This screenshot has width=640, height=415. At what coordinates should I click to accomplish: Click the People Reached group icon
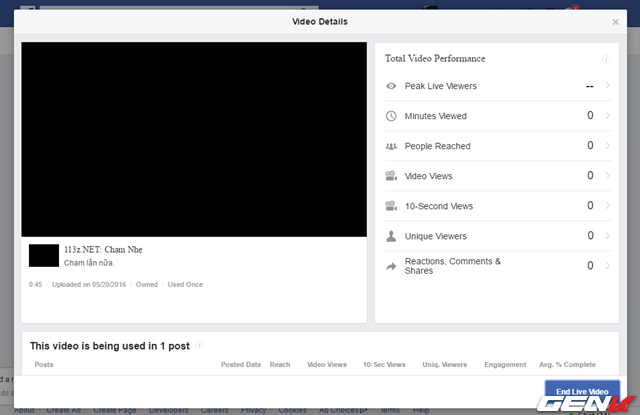(391, 146)
